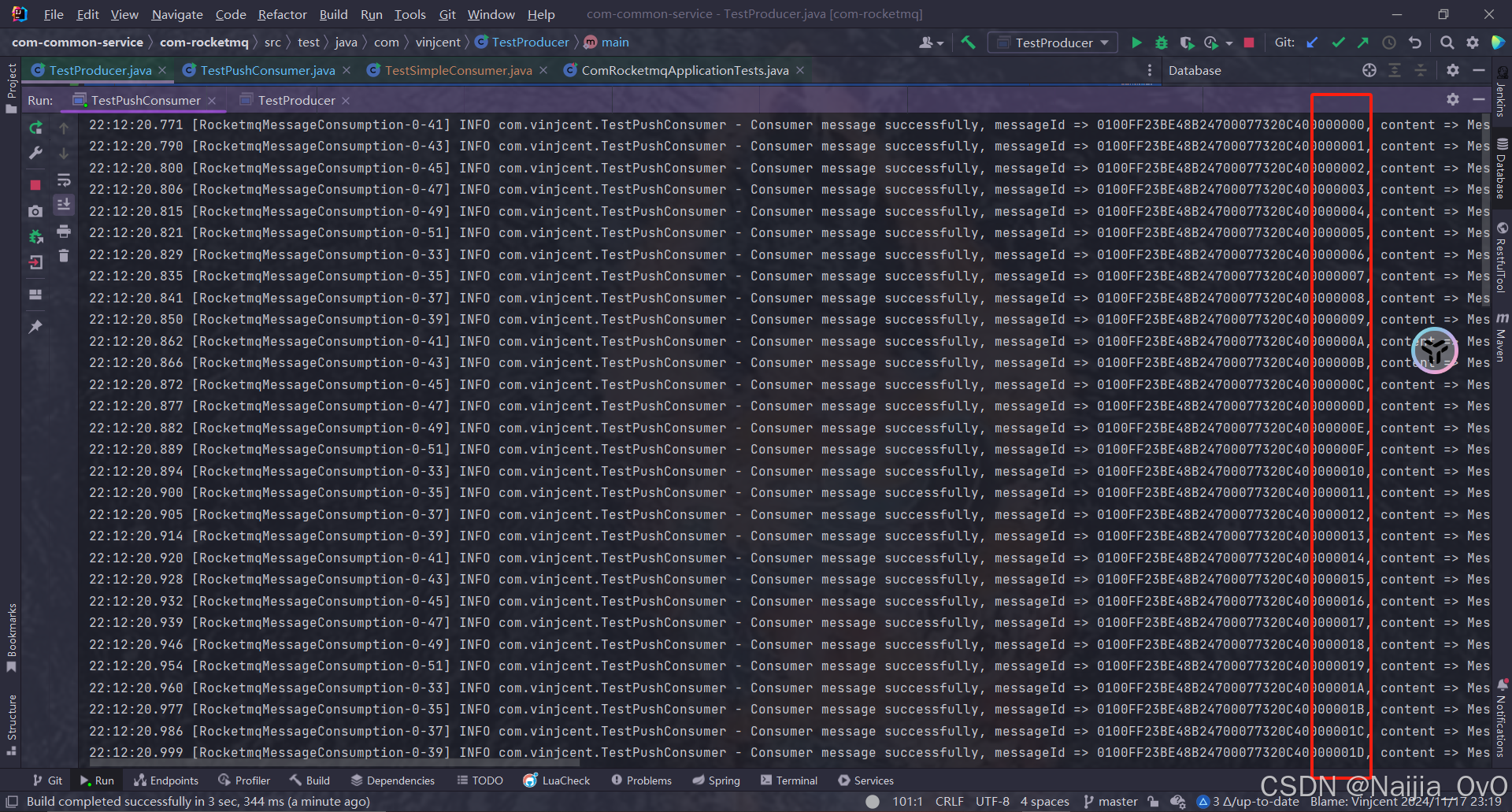Open Search Everywhere magnifier icon

point(1447,43)
